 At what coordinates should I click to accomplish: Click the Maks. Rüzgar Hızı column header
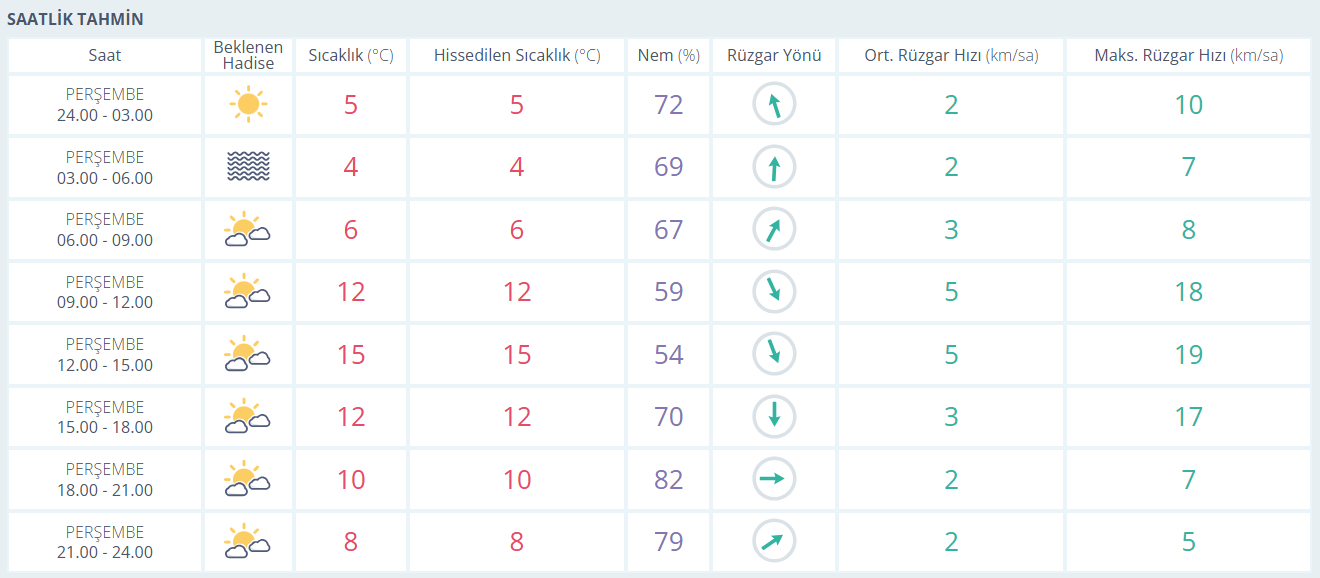pyautogui.click(x=1188, y=55)
